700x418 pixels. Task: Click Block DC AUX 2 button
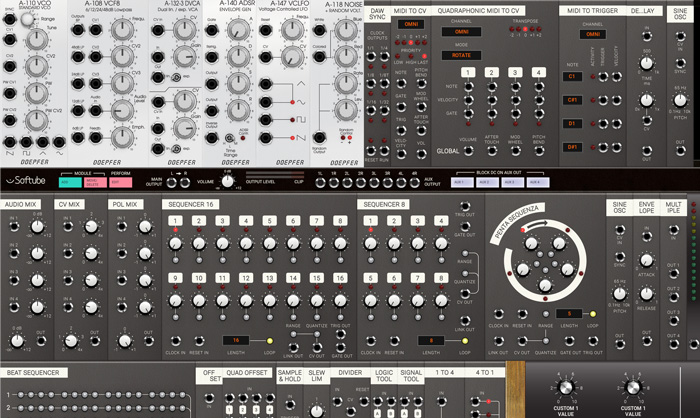click(x=487, y=182)
